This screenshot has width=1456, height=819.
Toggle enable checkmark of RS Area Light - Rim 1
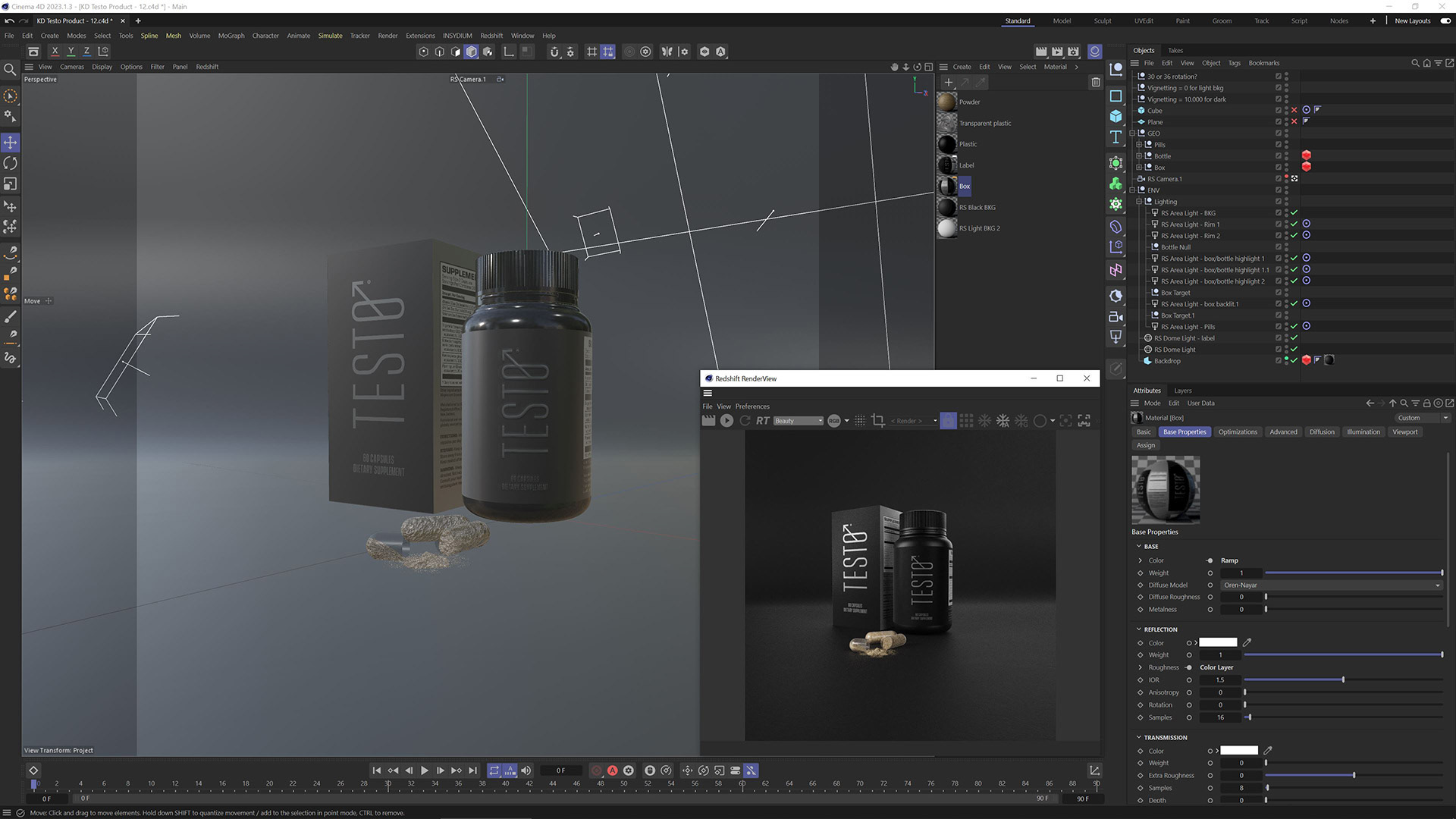1294,224
